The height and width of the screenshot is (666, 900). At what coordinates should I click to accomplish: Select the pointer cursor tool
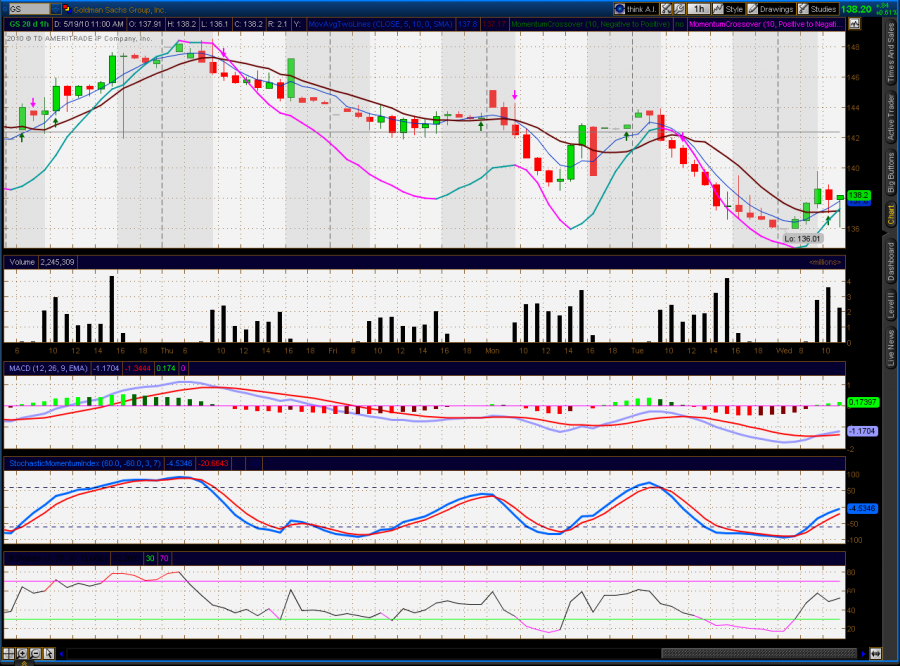(48, 653)
